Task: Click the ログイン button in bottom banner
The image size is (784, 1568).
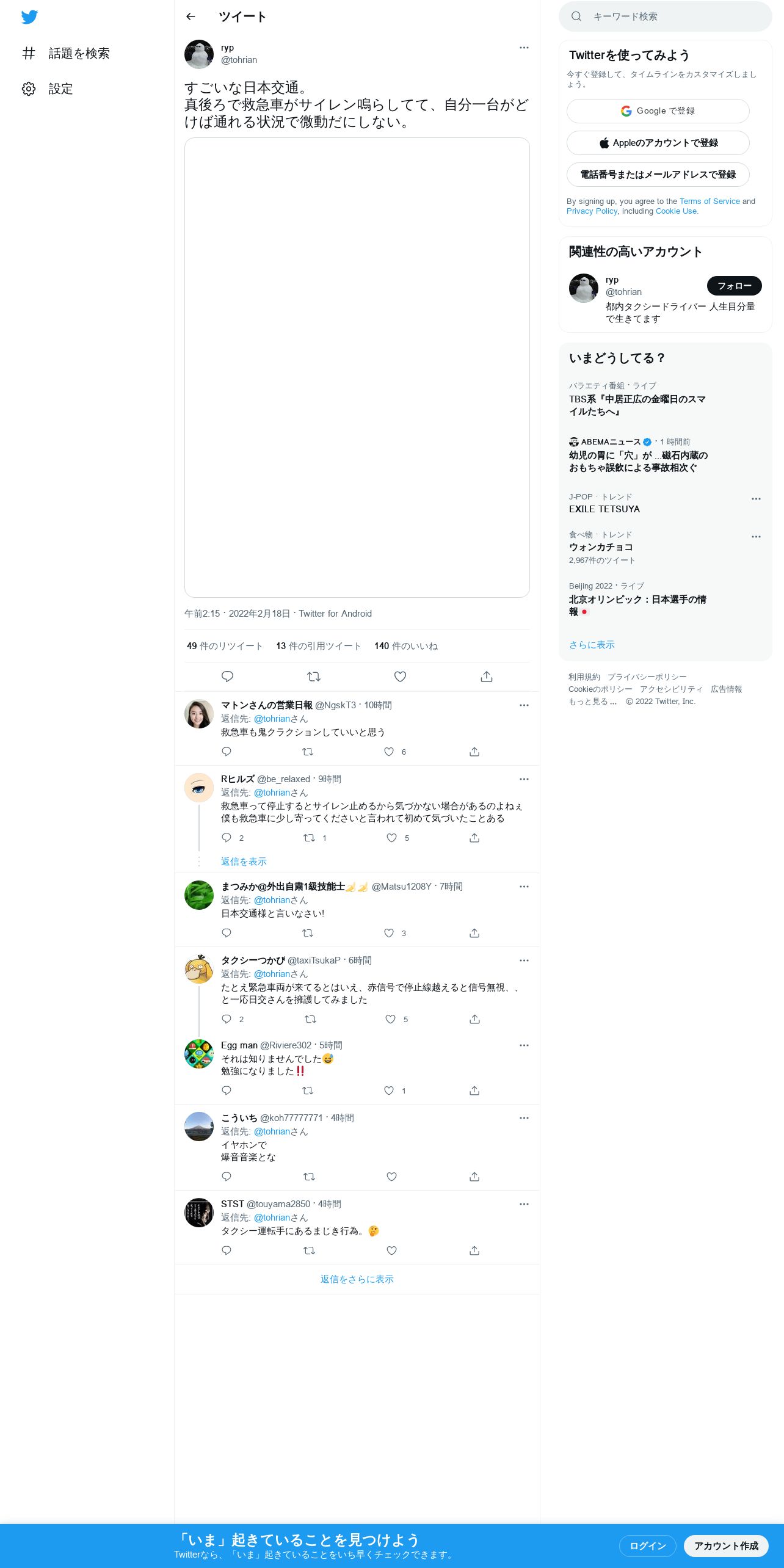Action: pyautogui.click(x=648, y=1546)
